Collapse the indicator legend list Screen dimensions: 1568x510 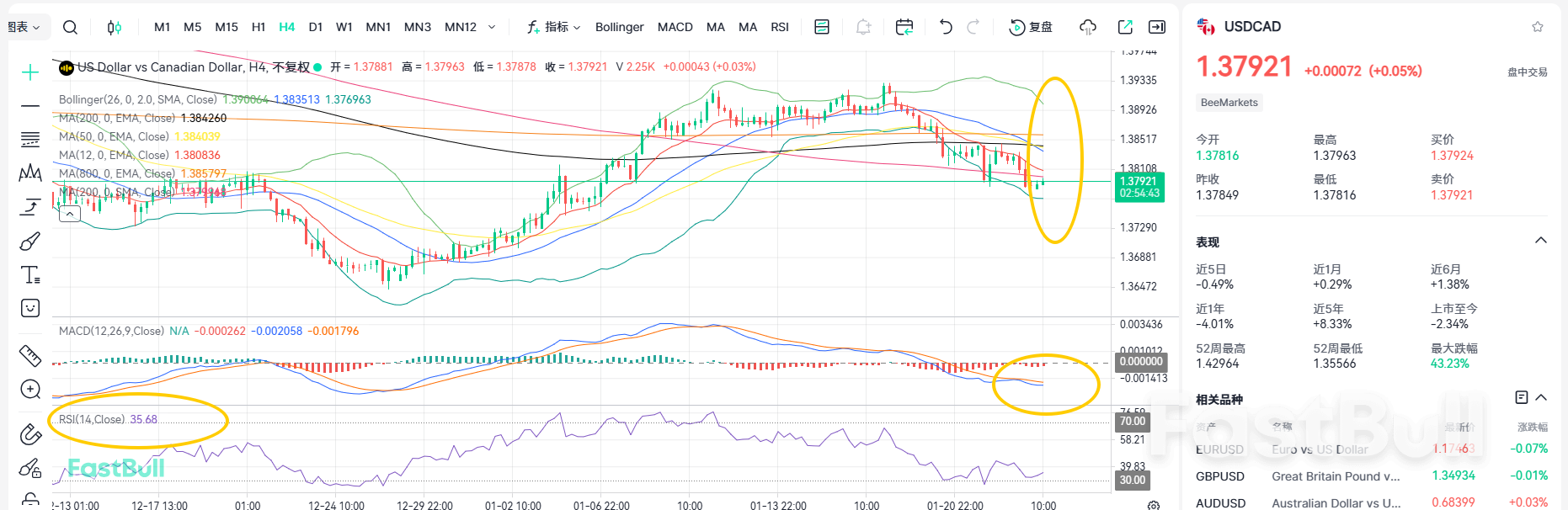coord(70,215)
